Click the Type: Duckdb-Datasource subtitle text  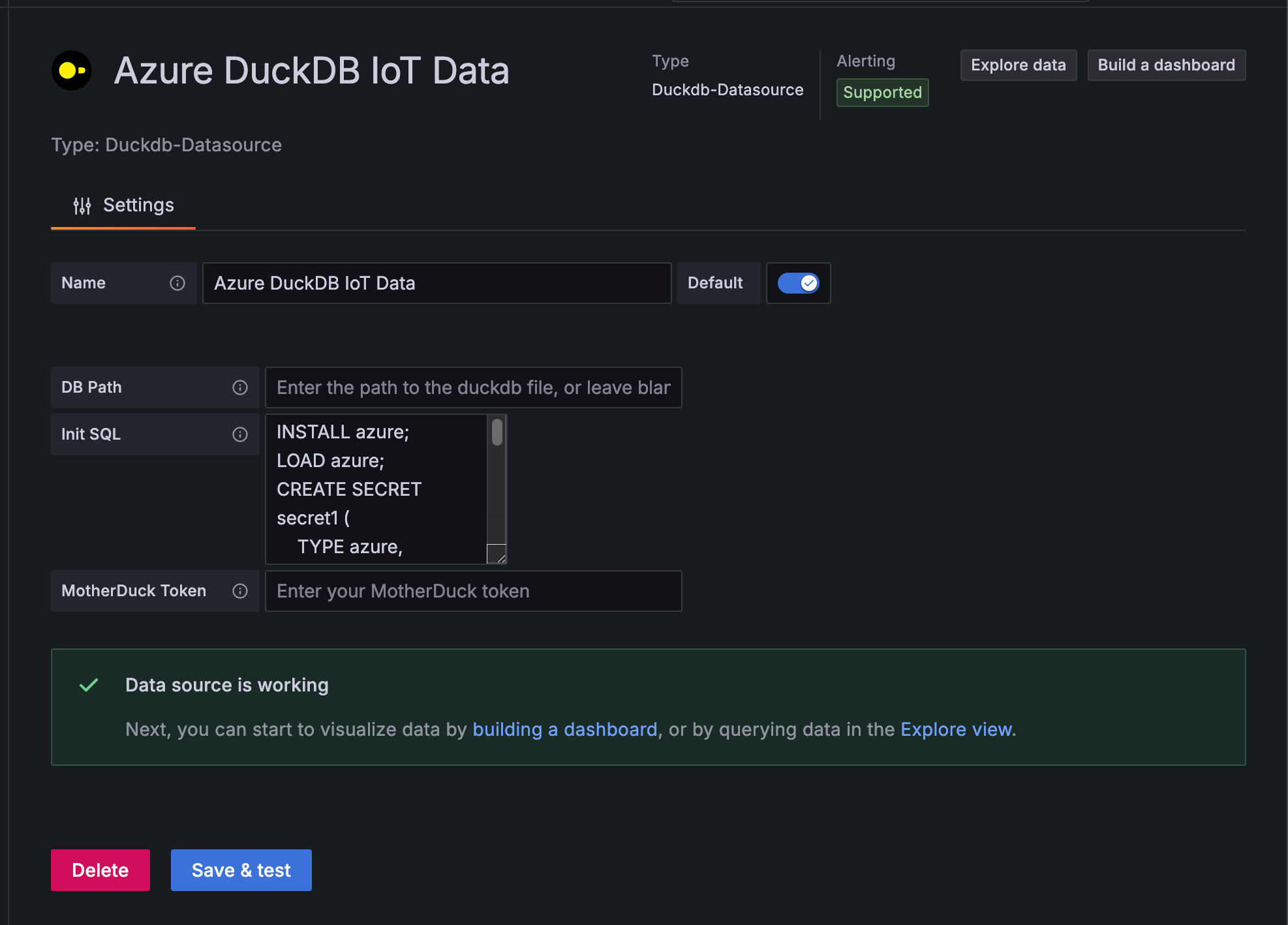point(166,145)
